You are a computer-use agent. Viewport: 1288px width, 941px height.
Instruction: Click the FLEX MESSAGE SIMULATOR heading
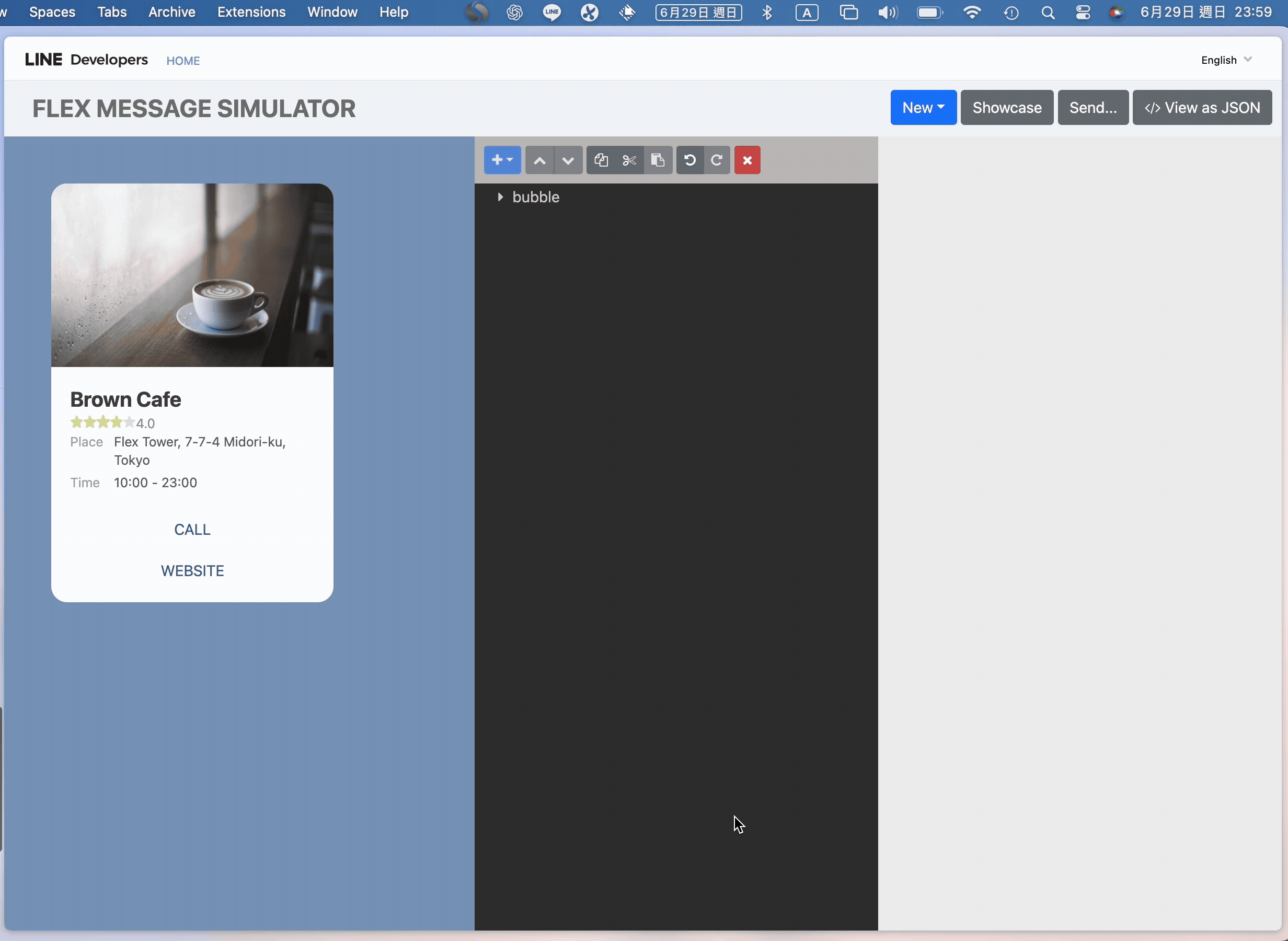[193, 109]
